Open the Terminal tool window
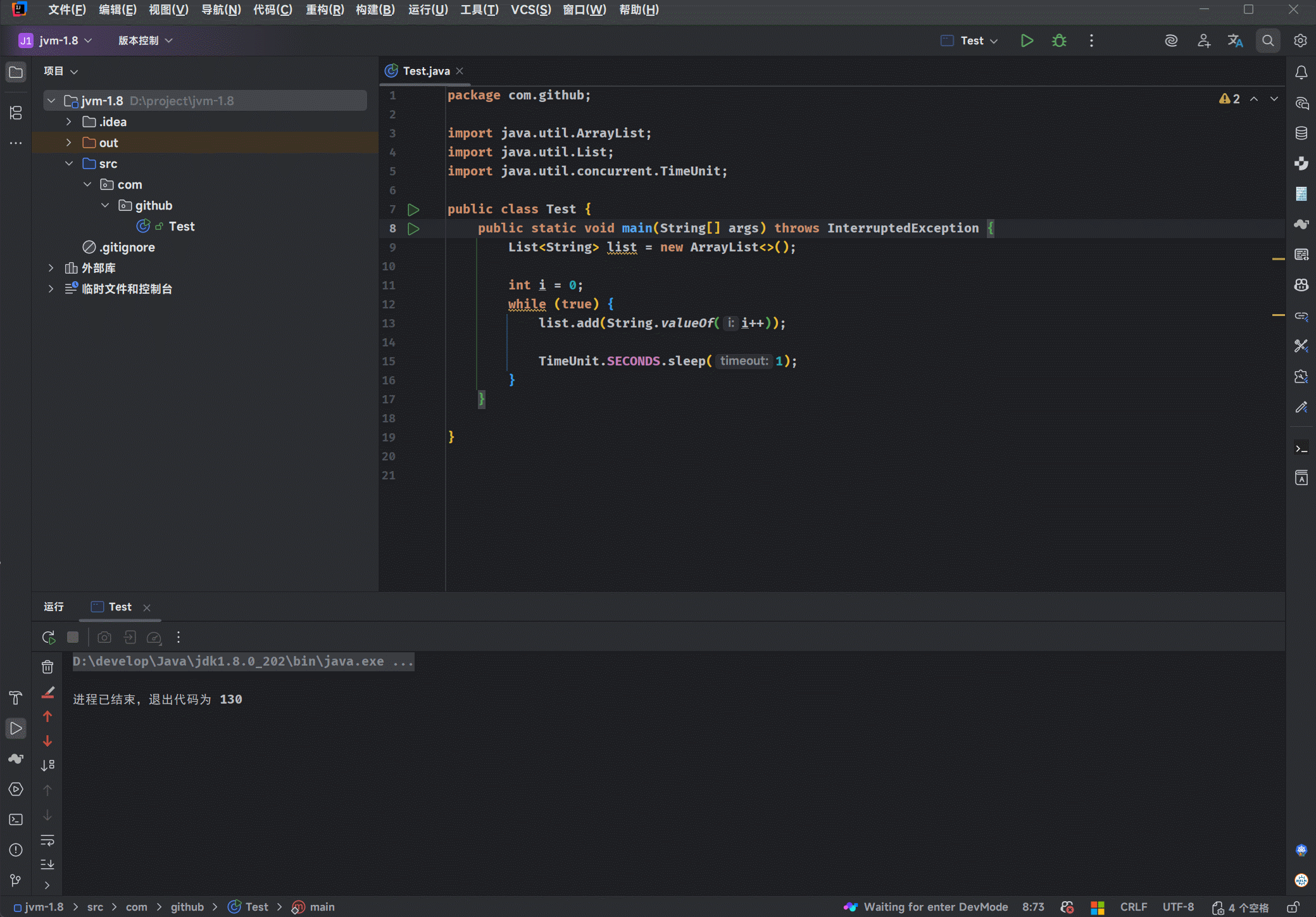Image resolution: width=1316 pixels, height=917 pixels. 16,819
